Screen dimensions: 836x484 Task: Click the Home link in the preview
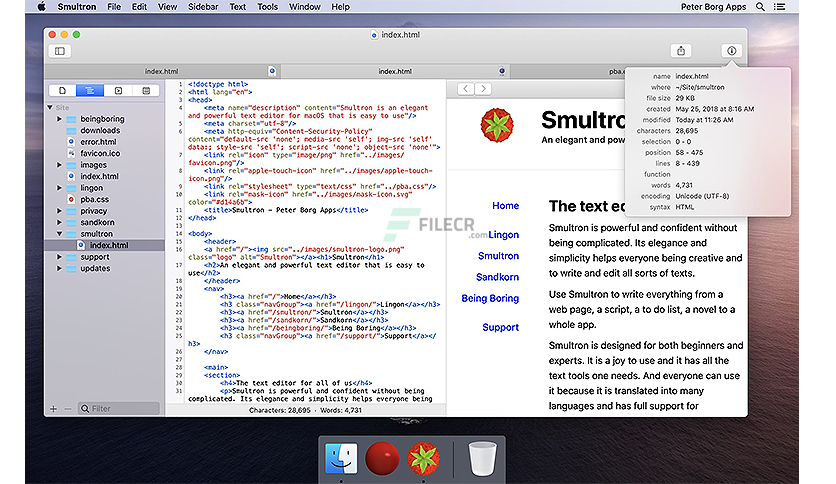[x=505, y=206]
